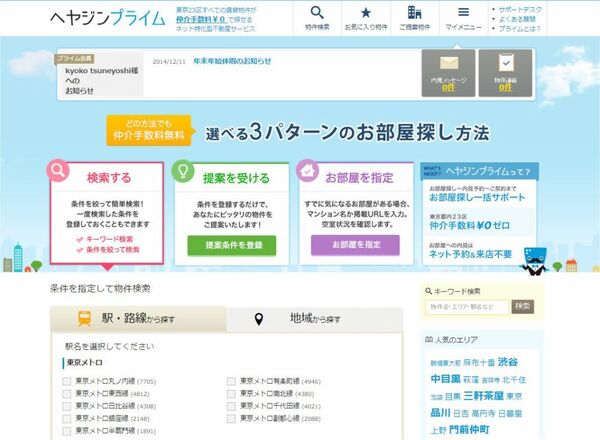Select popular area 品川

440,413
